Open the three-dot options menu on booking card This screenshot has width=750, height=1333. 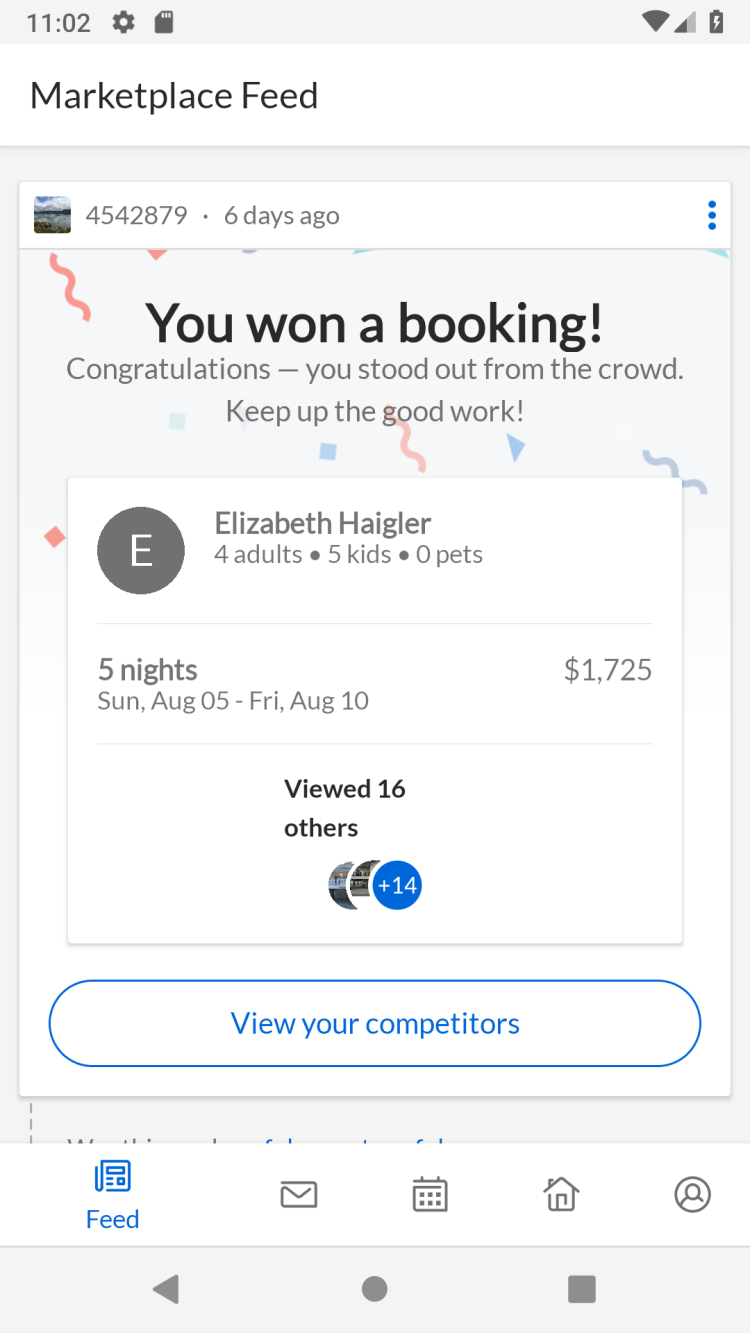click(711, 215)
